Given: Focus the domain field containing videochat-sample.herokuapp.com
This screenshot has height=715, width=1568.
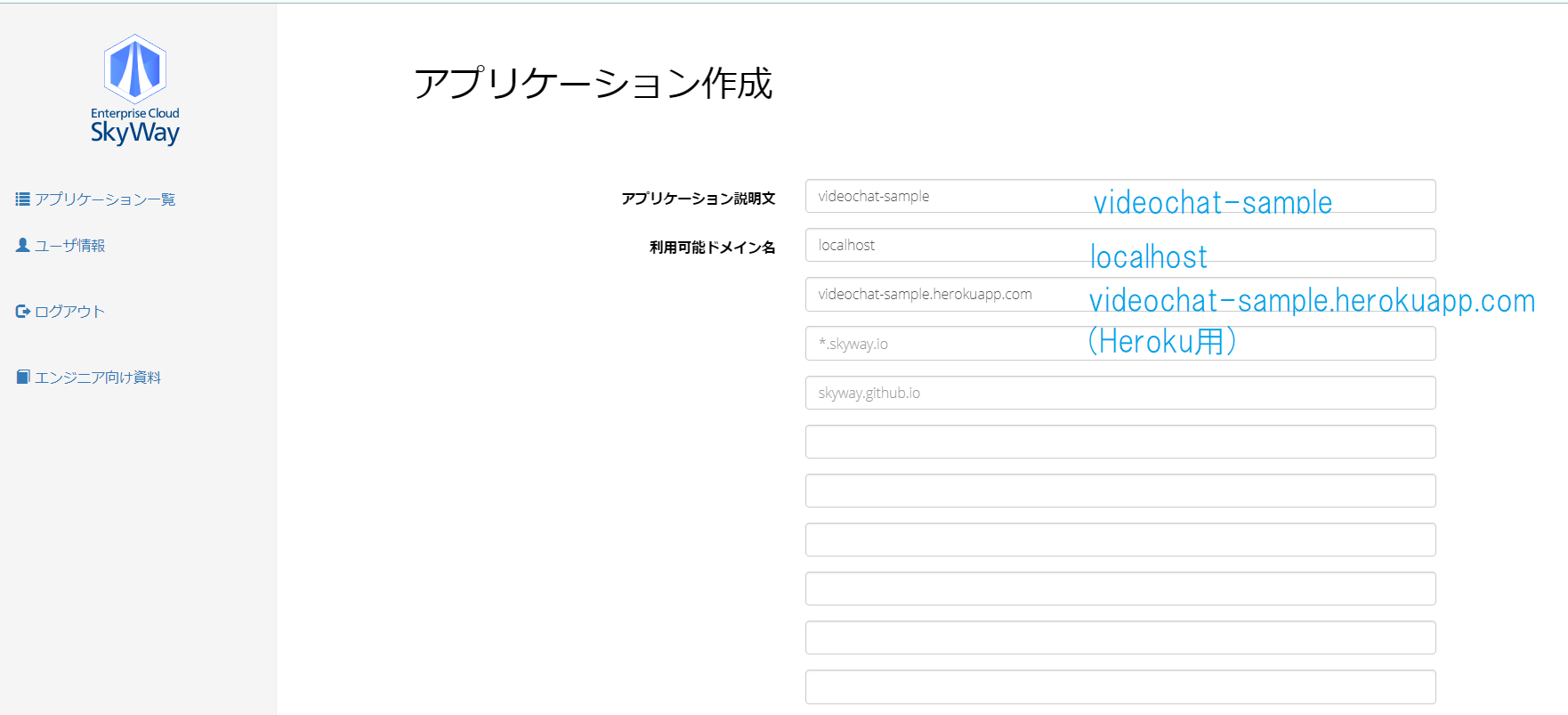Looking at the screenshot, I should [x=1120, y=294].
